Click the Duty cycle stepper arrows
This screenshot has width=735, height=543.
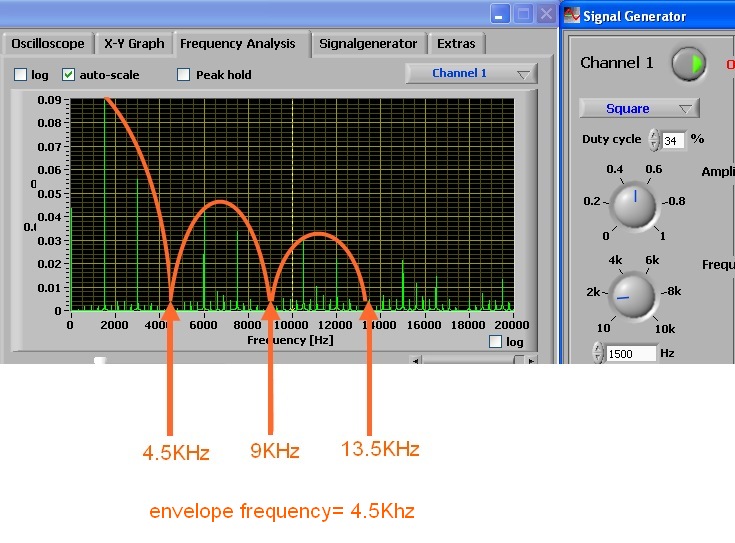[x=653, y=140]
